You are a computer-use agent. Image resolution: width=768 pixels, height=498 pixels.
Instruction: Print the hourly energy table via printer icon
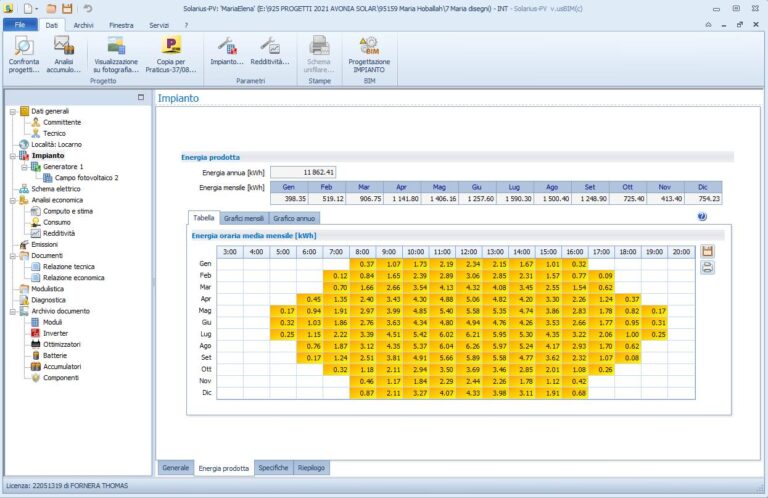tap(707, 267)
